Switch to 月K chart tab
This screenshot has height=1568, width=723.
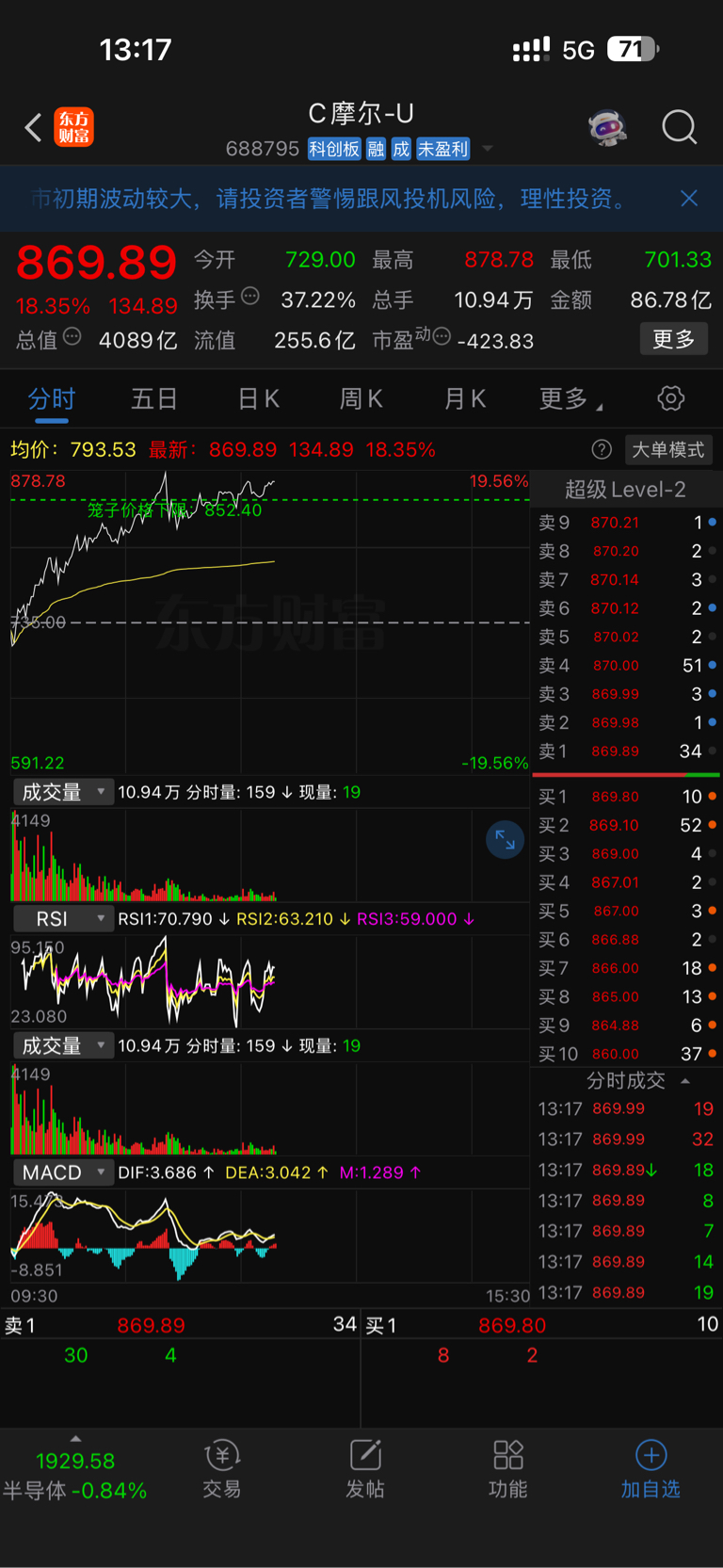[x=464, y=399]
